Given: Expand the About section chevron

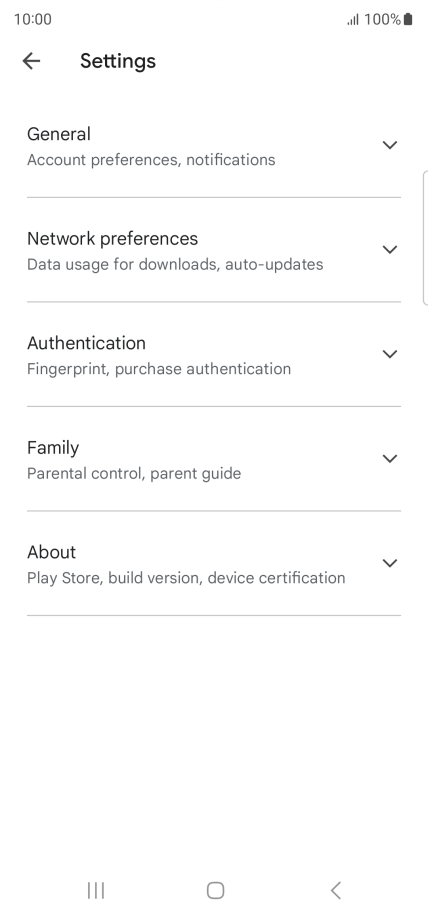Looking at the screenshot, I should pos(389,563).
